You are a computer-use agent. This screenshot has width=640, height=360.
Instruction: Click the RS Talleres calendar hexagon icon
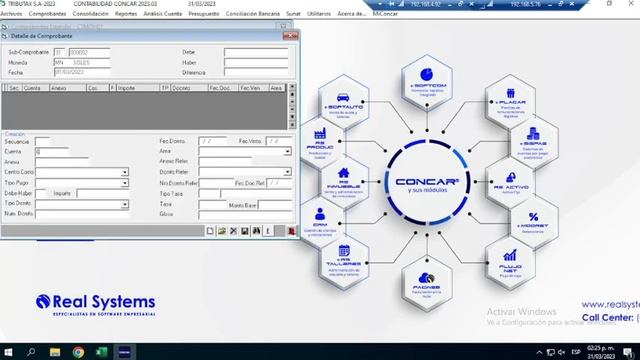pos(343,262)
